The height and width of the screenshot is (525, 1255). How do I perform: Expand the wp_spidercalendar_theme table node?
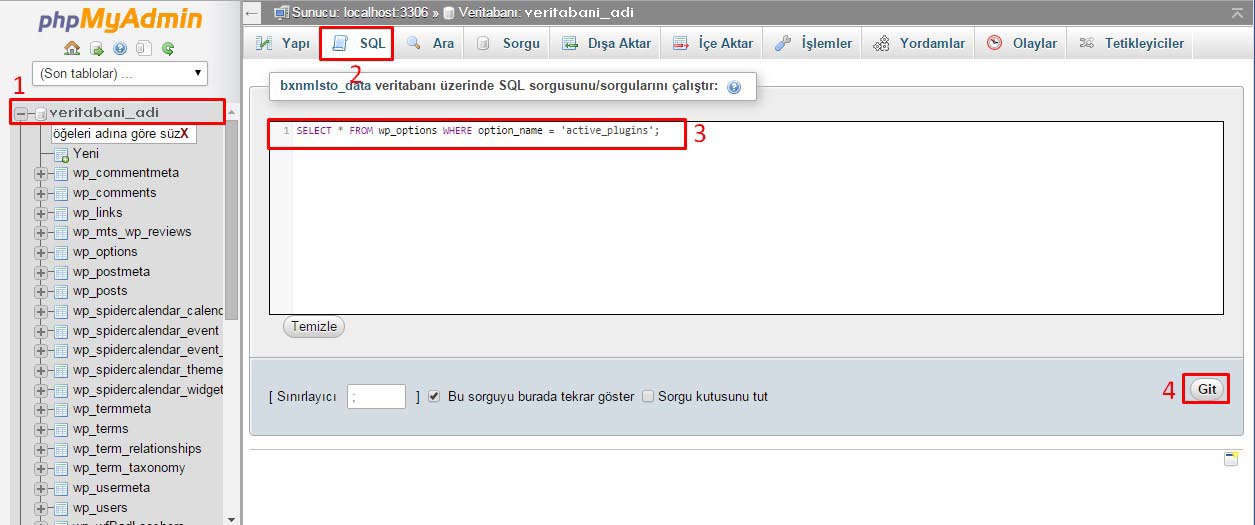point(41,370)
